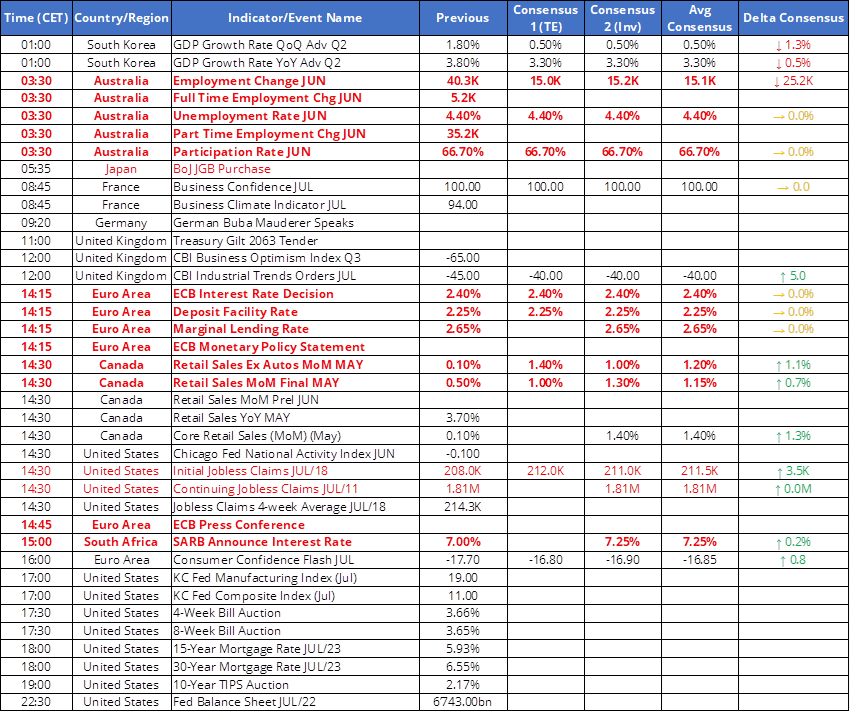Select the 15.1K average consensus value

click(x=699, y=81)
